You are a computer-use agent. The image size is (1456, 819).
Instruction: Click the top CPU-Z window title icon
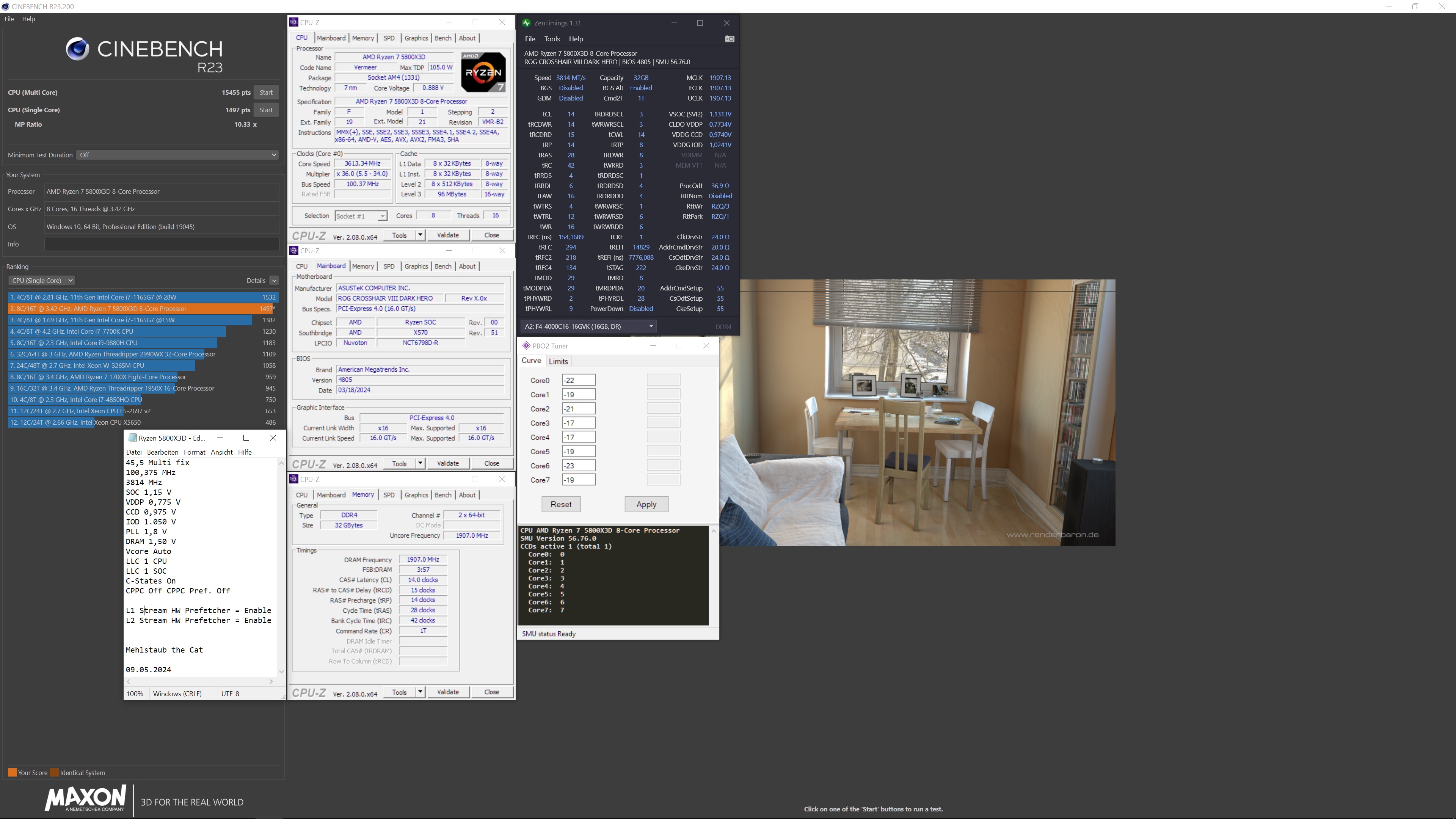pos(294,23)
